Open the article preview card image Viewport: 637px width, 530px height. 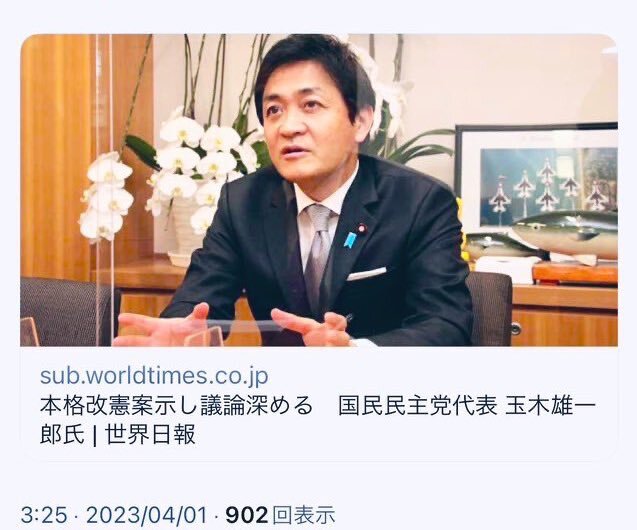pyautogui.click(x=319, y=190)
